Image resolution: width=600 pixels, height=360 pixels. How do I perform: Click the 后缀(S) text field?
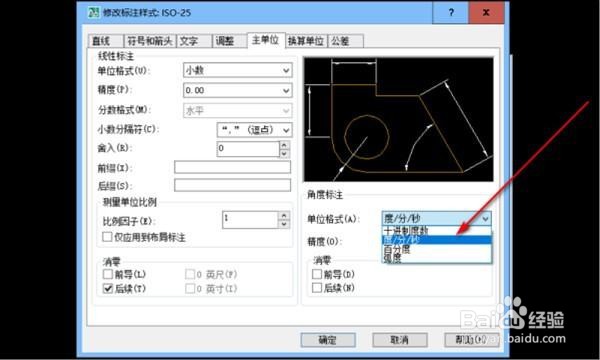point(232,185)
